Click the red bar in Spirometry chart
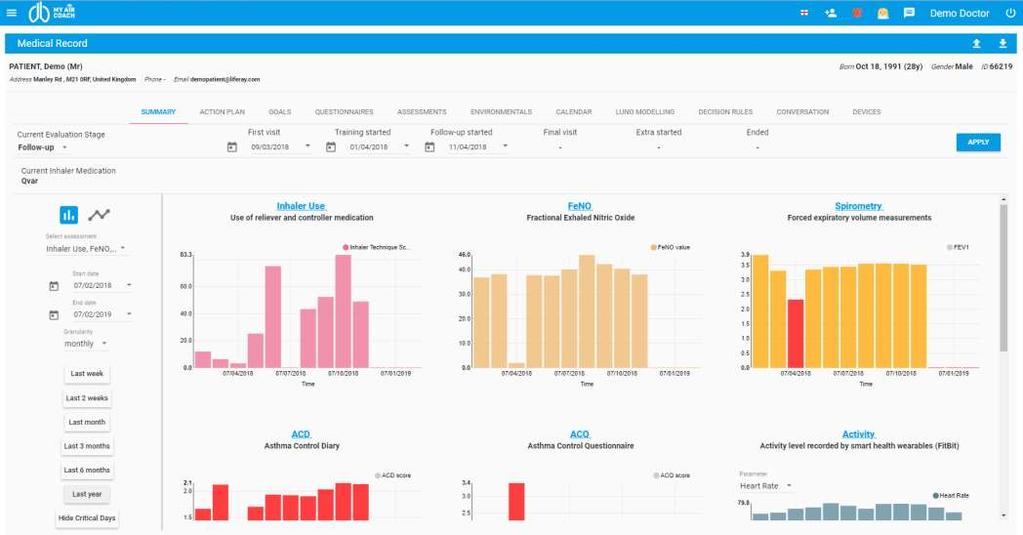This screenshot has width=1023, height=535. click(x=795, y=333)
